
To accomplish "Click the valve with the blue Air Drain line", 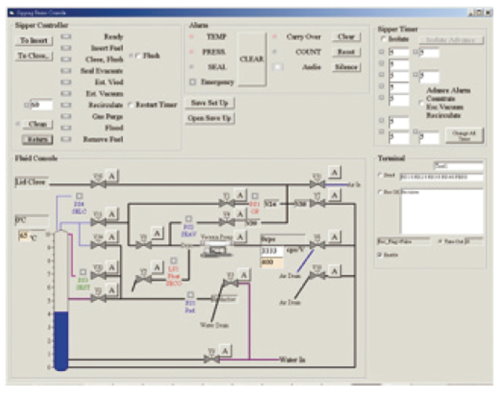I will (317, 245).
